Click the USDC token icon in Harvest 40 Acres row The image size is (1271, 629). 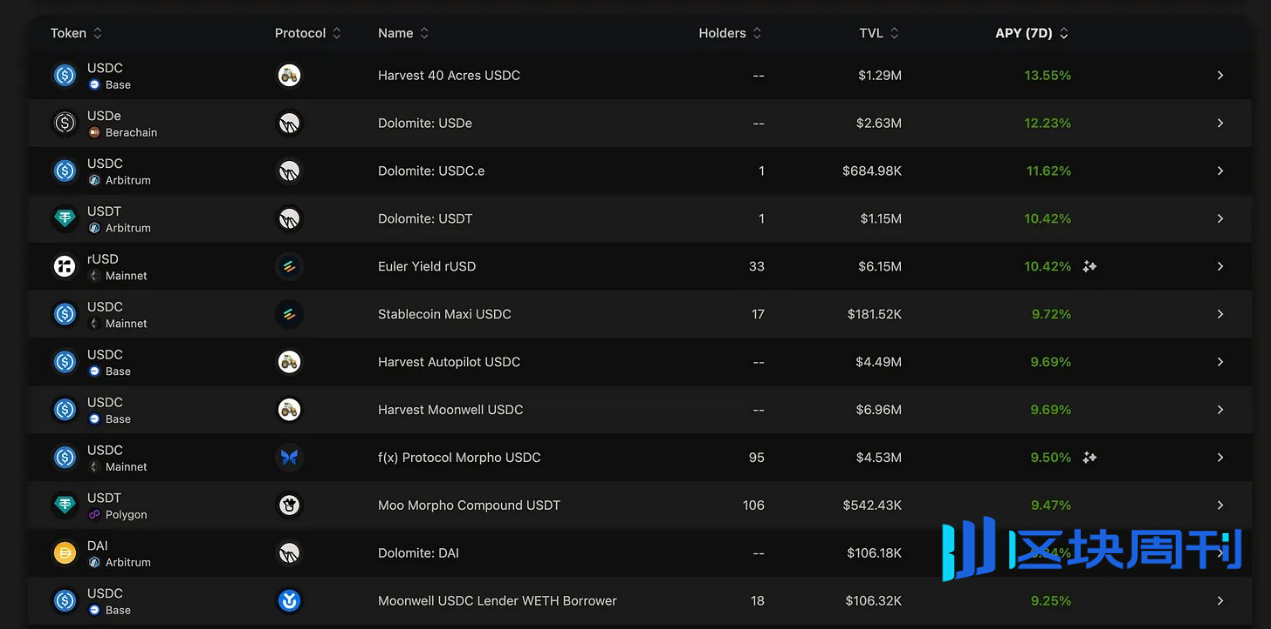pos(65,75)
